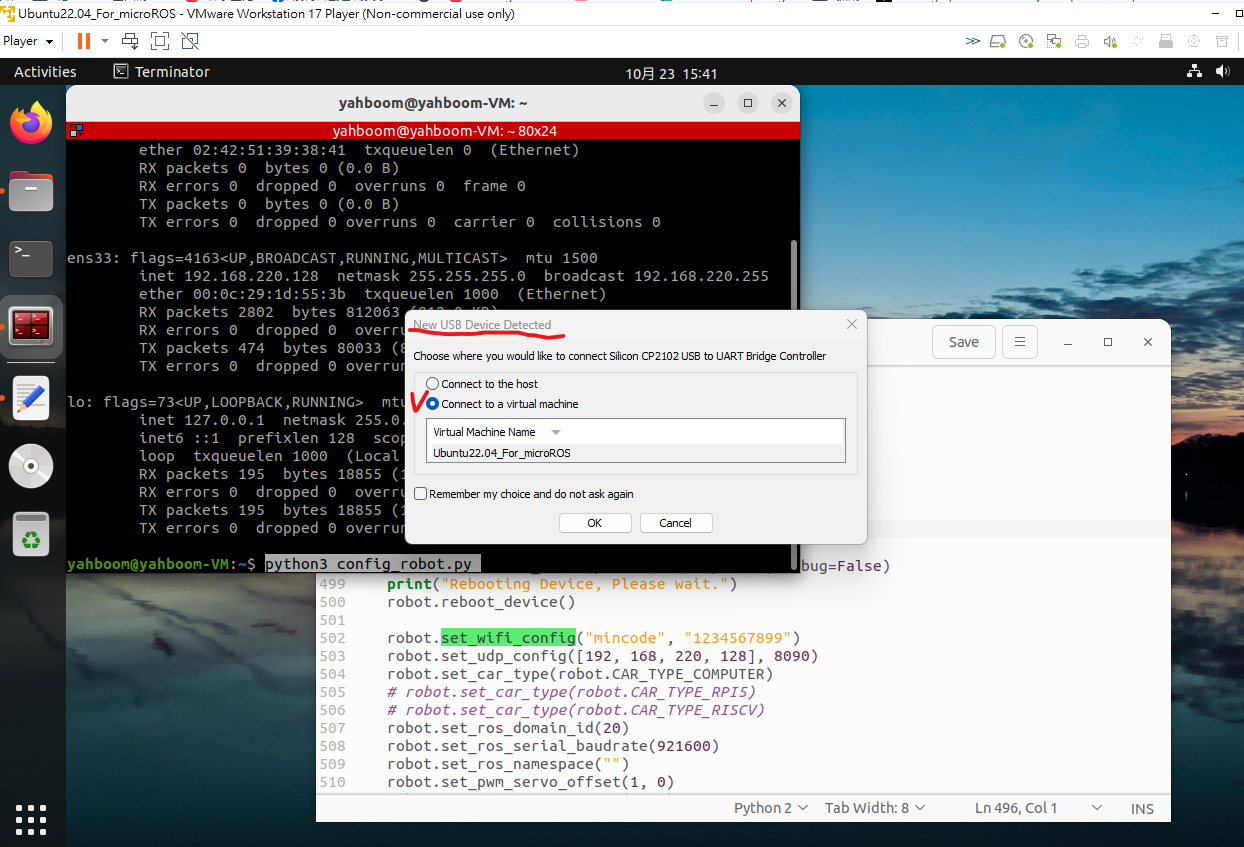The image size is (1244, 847).
Task: Open Ubuntu network status icon in top bar
Action: pyautogui.click(x=1194, y=72)
